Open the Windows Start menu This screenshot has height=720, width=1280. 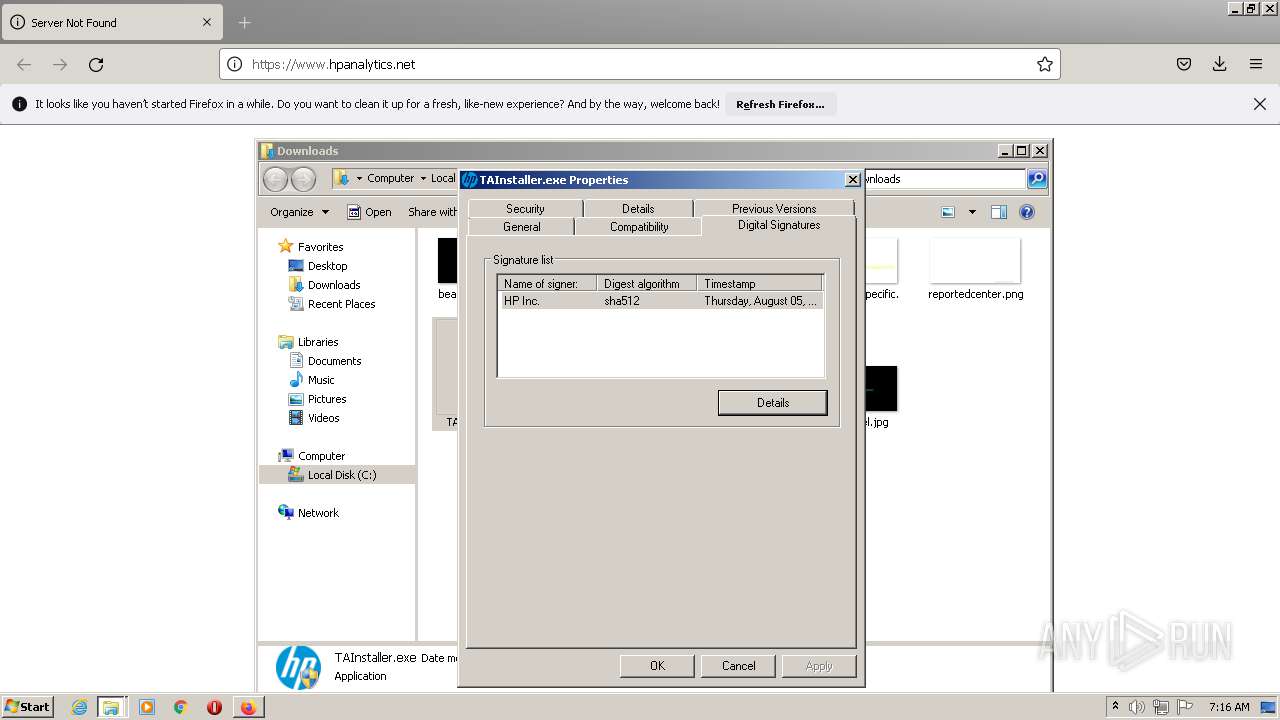(x=27, y=706)
